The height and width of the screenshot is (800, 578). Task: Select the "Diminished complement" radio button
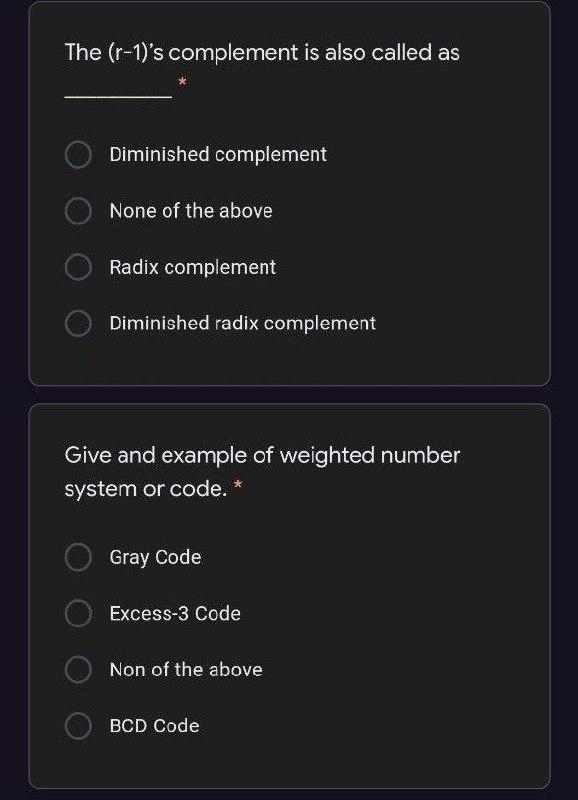[x=78, y=155]
